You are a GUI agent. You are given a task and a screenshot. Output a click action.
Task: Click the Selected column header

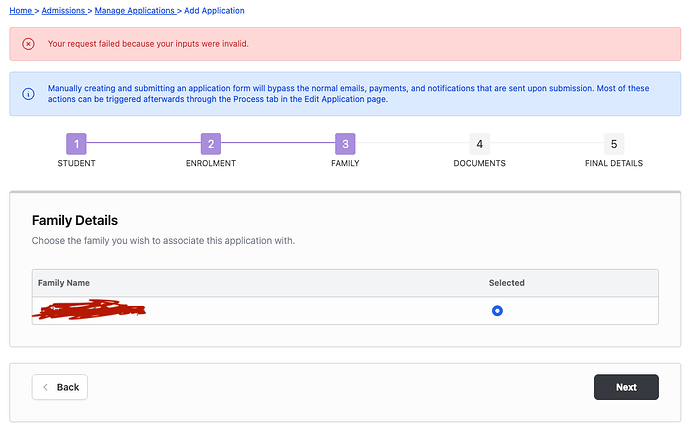click(506, 283)
